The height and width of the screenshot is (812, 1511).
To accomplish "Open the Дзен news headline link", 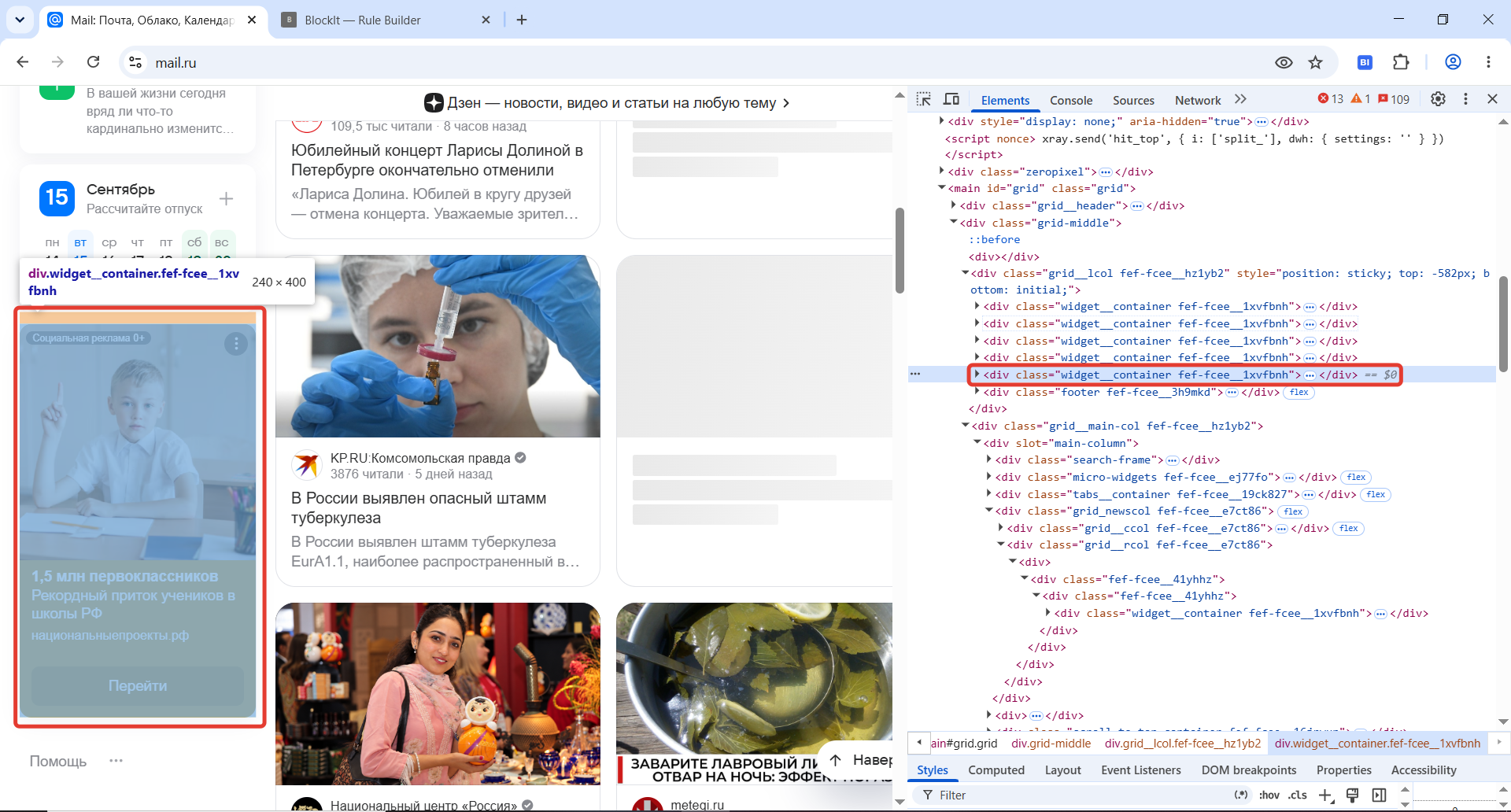I will click(x=607, y=102).
